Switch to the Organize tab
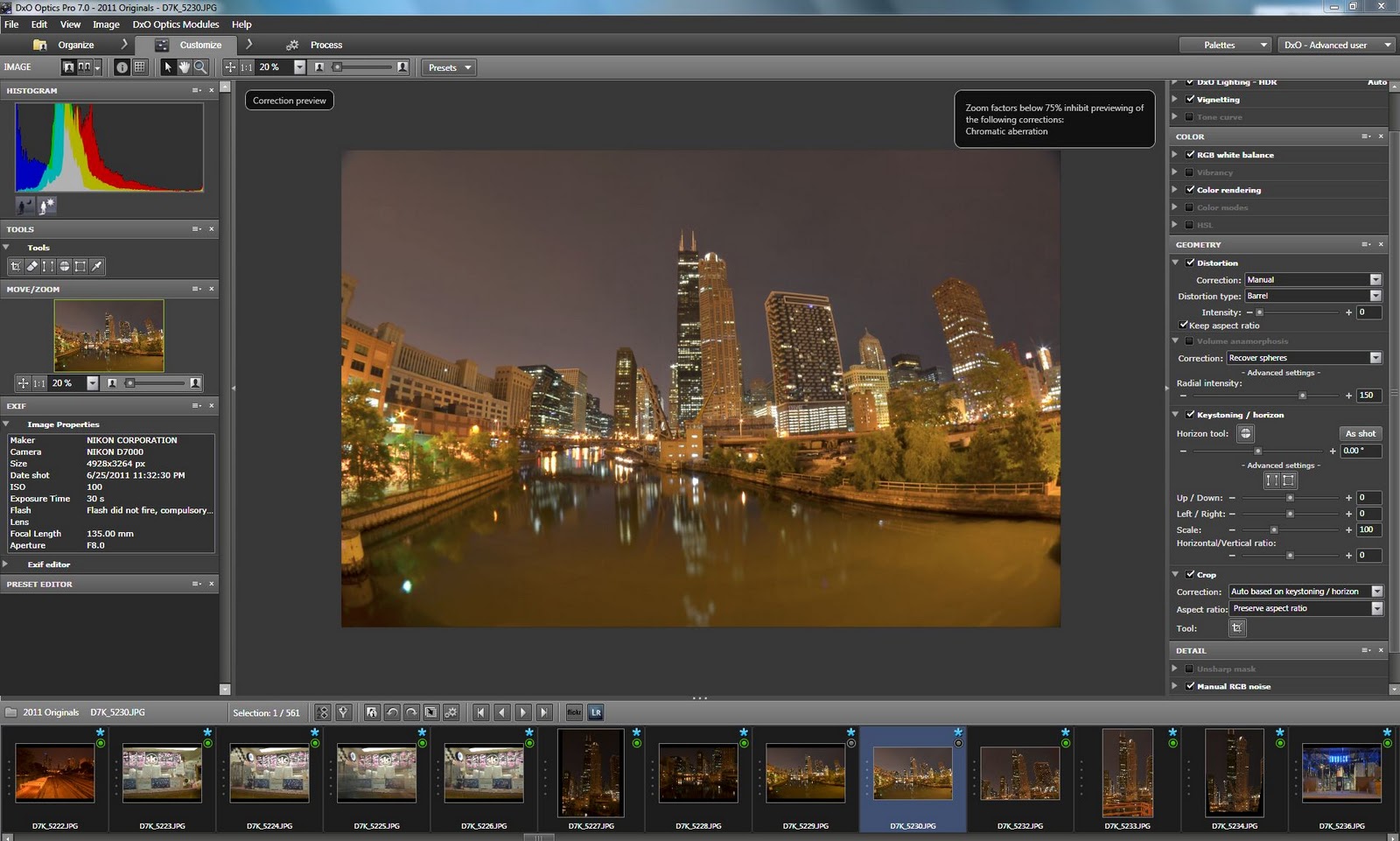Image resolution: width=1400 pixels, height=841 pixels. click(x=75, y=45)
